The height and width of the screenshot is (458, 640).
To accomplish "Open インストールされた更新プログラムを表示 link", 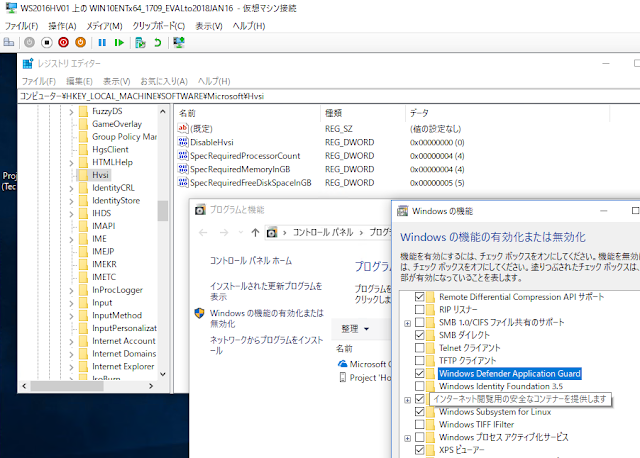I will (x=266, y=291).
